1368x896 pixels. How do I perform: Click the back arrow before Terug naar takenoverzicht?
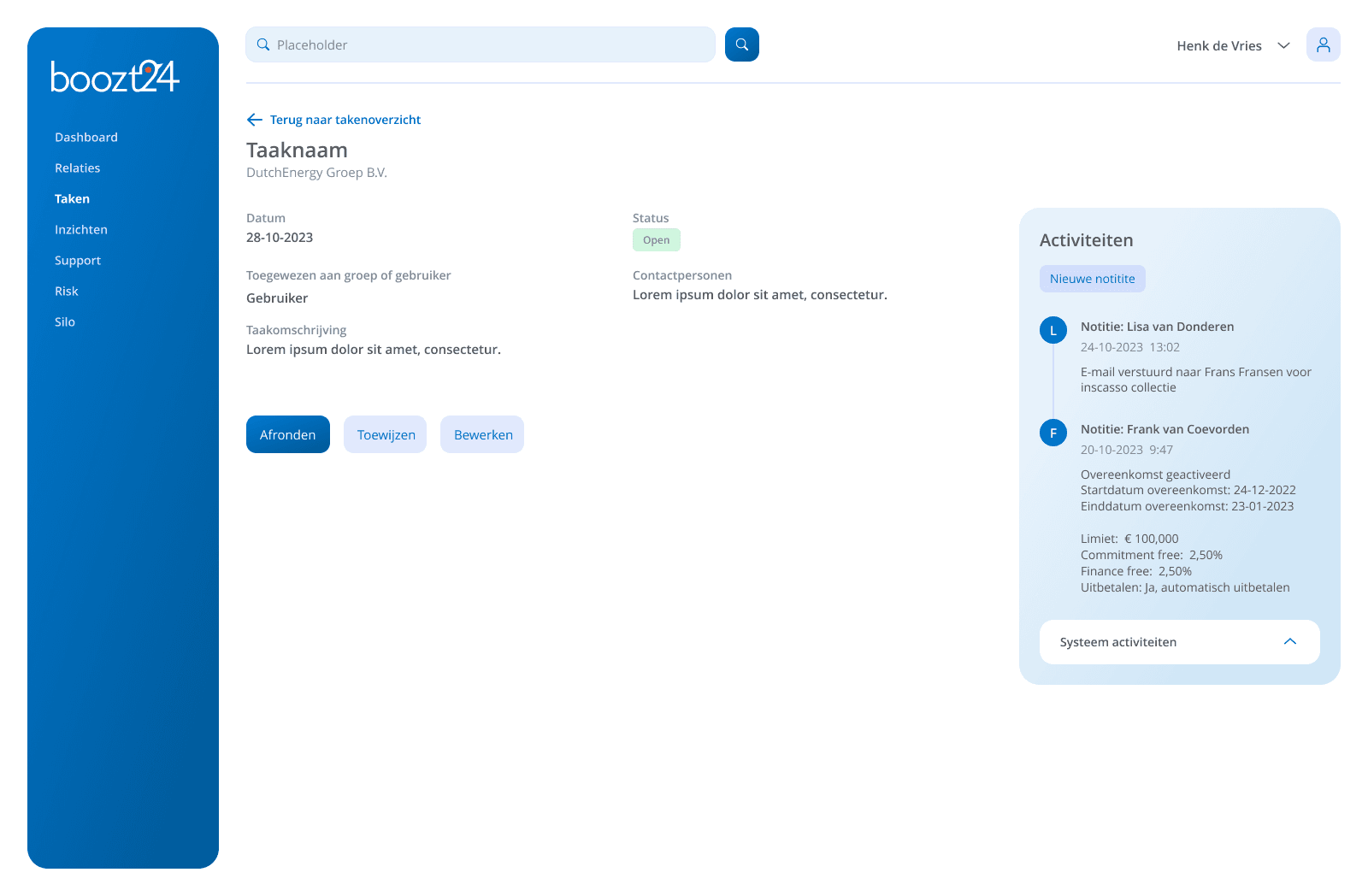(254, 120)
